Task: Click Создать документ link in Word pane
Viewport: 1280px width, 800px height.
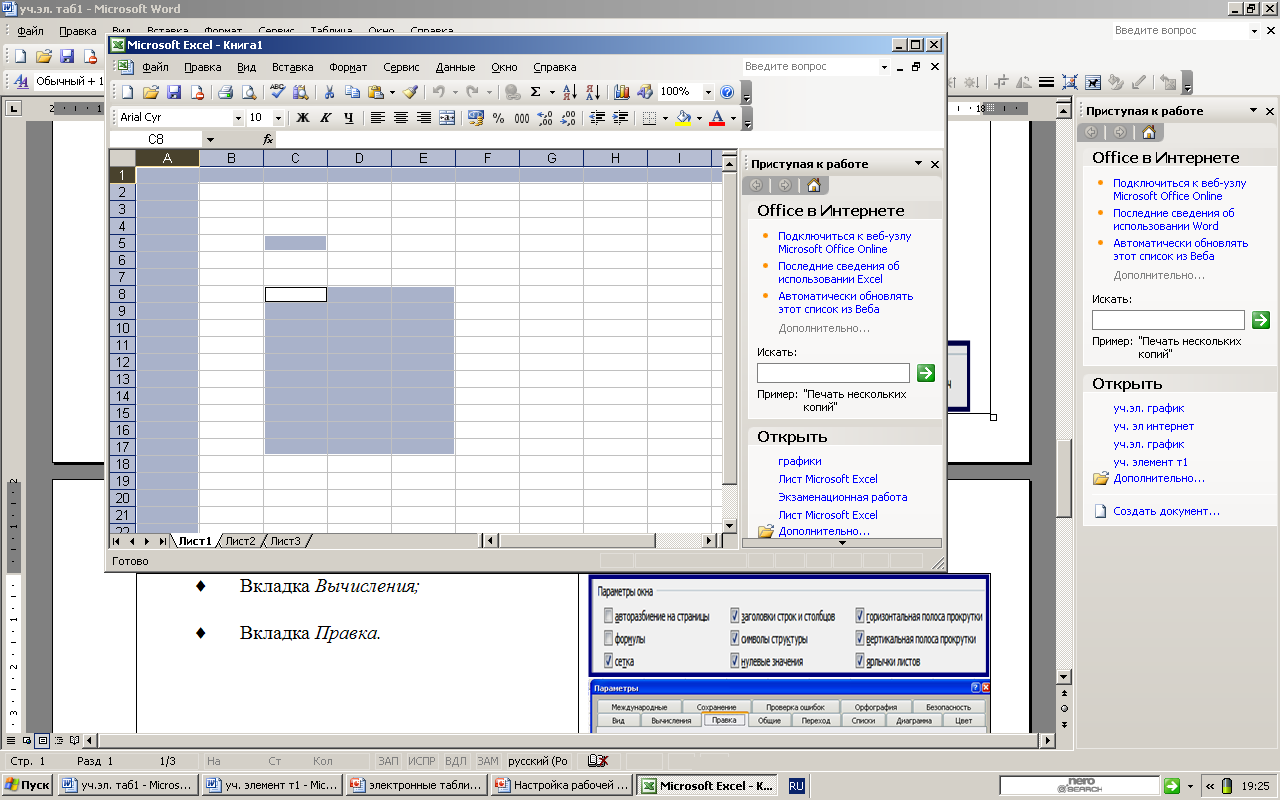Action: [x=1166, y=511]
